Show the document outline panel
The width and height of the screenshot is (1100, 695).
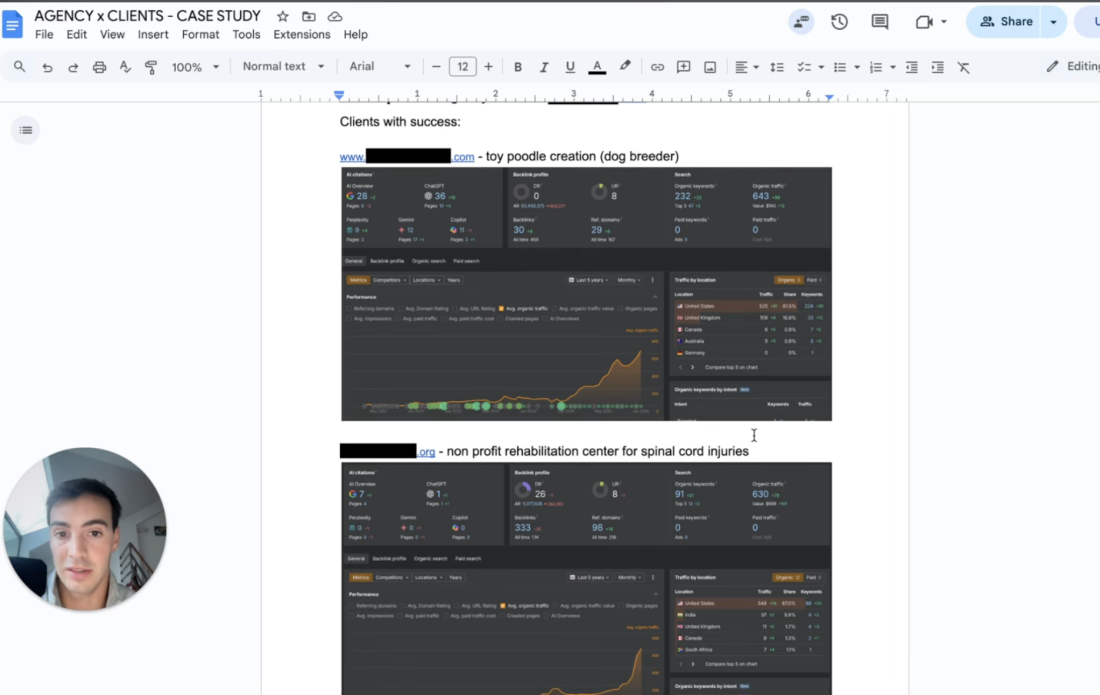[x=25, y=130]
